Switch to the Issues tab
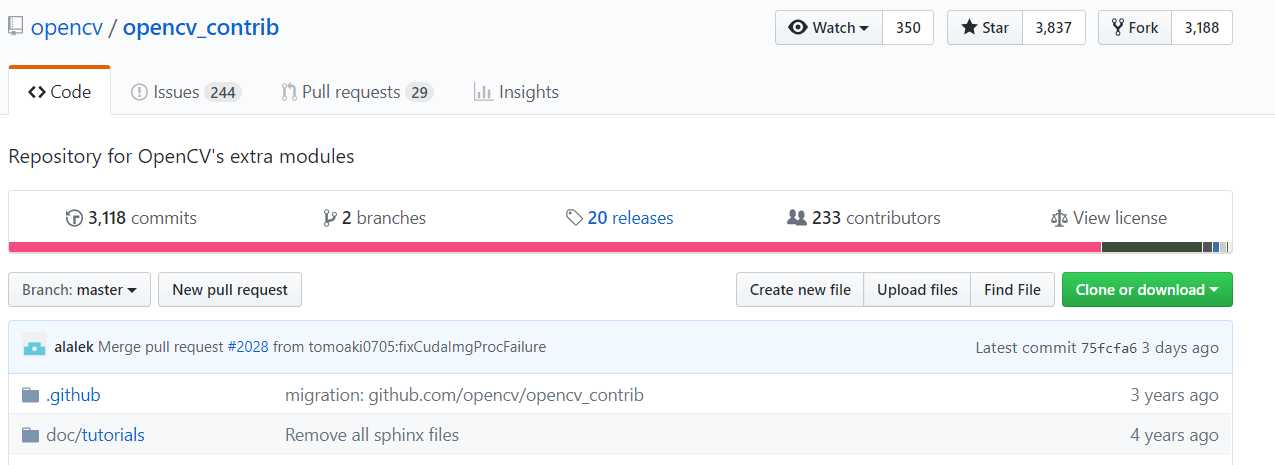The image size is (1275, 465). pos(184,92)
